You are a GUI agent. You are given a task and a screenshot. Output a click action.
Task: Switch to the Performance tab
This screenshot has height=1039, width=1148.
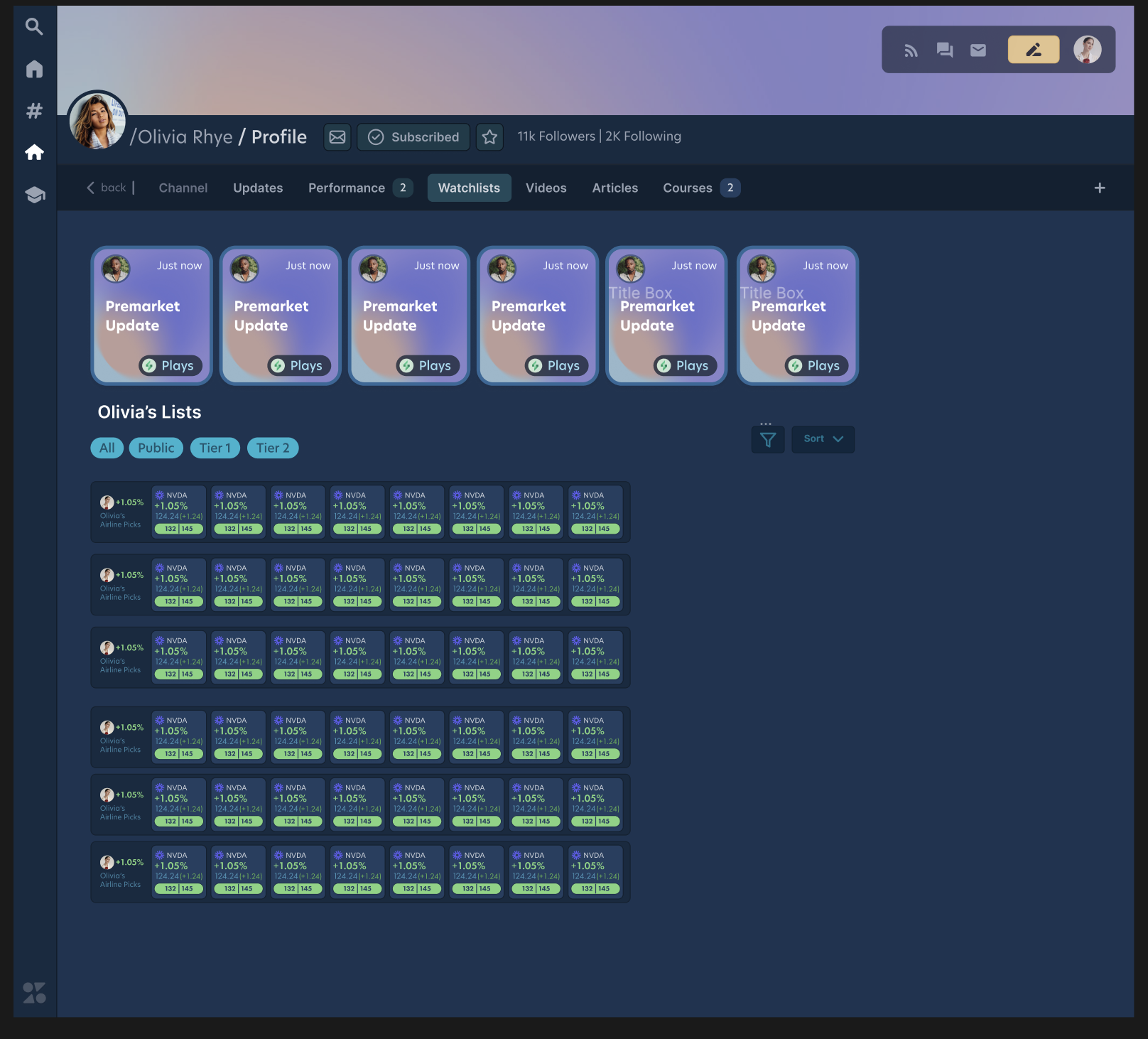pos(347,188)
